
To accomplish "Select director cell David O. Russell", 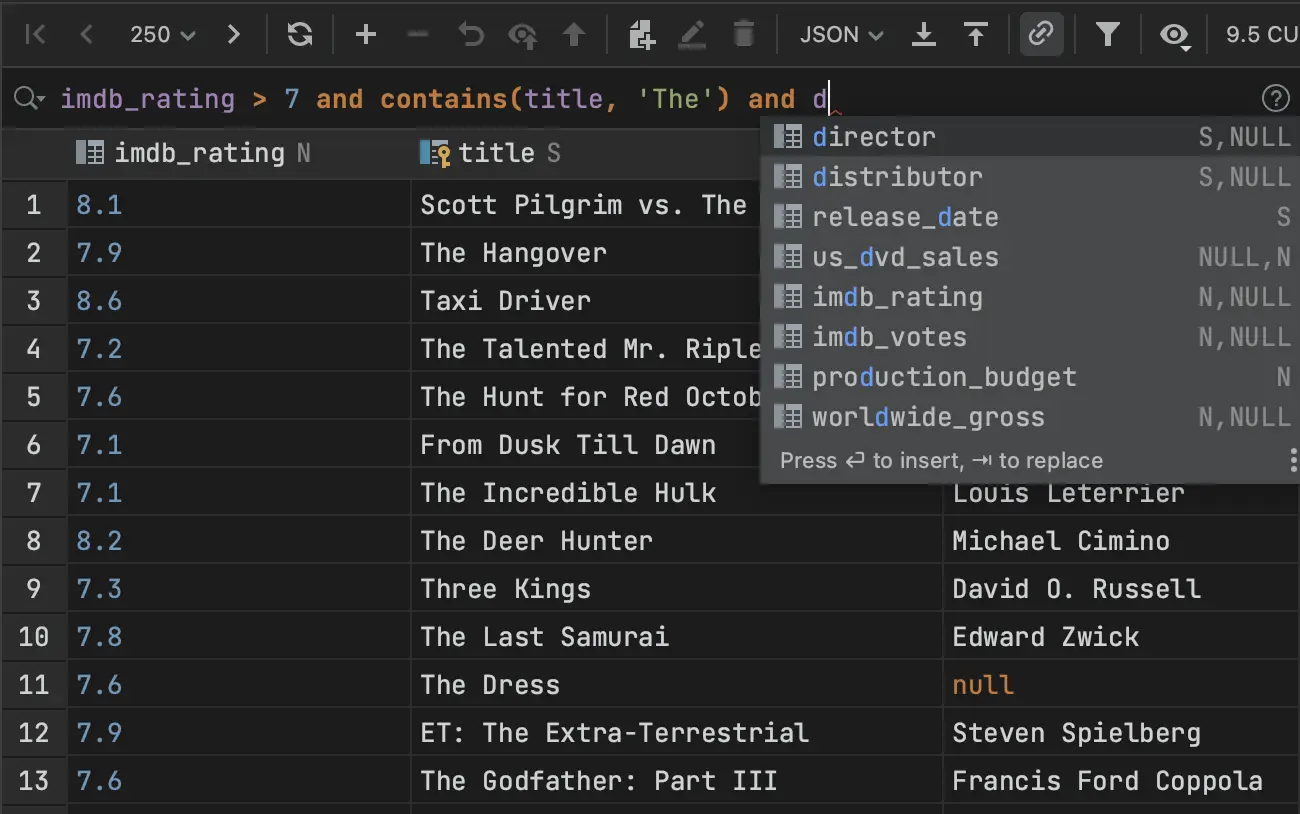I will pos(1122,589).
